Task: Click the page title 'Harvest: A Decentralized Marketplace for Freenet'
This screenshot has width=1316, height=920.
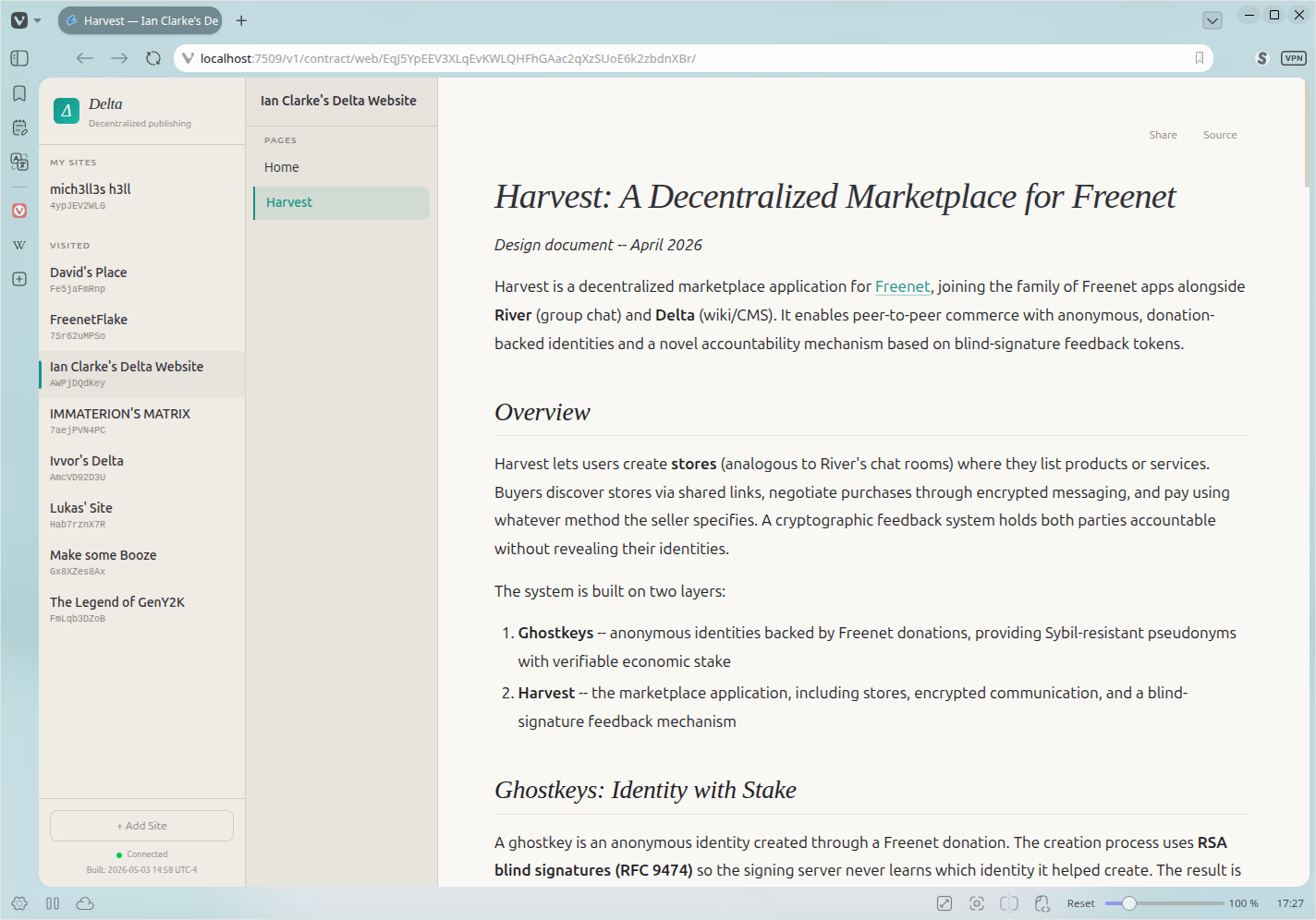Action: 835,197
